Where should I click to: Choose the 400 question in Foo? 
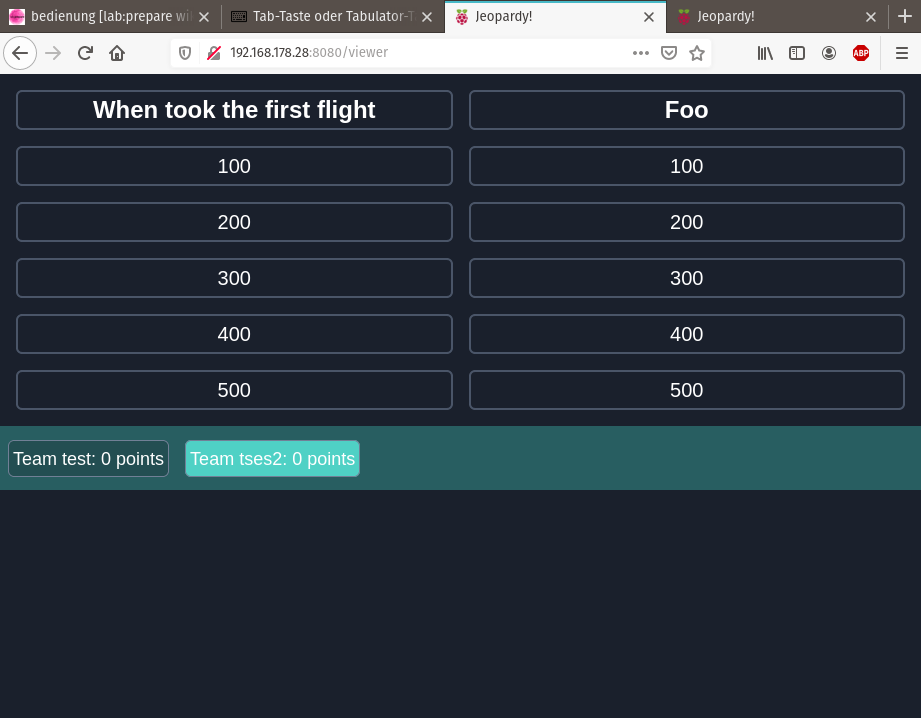tap(687, 334)
